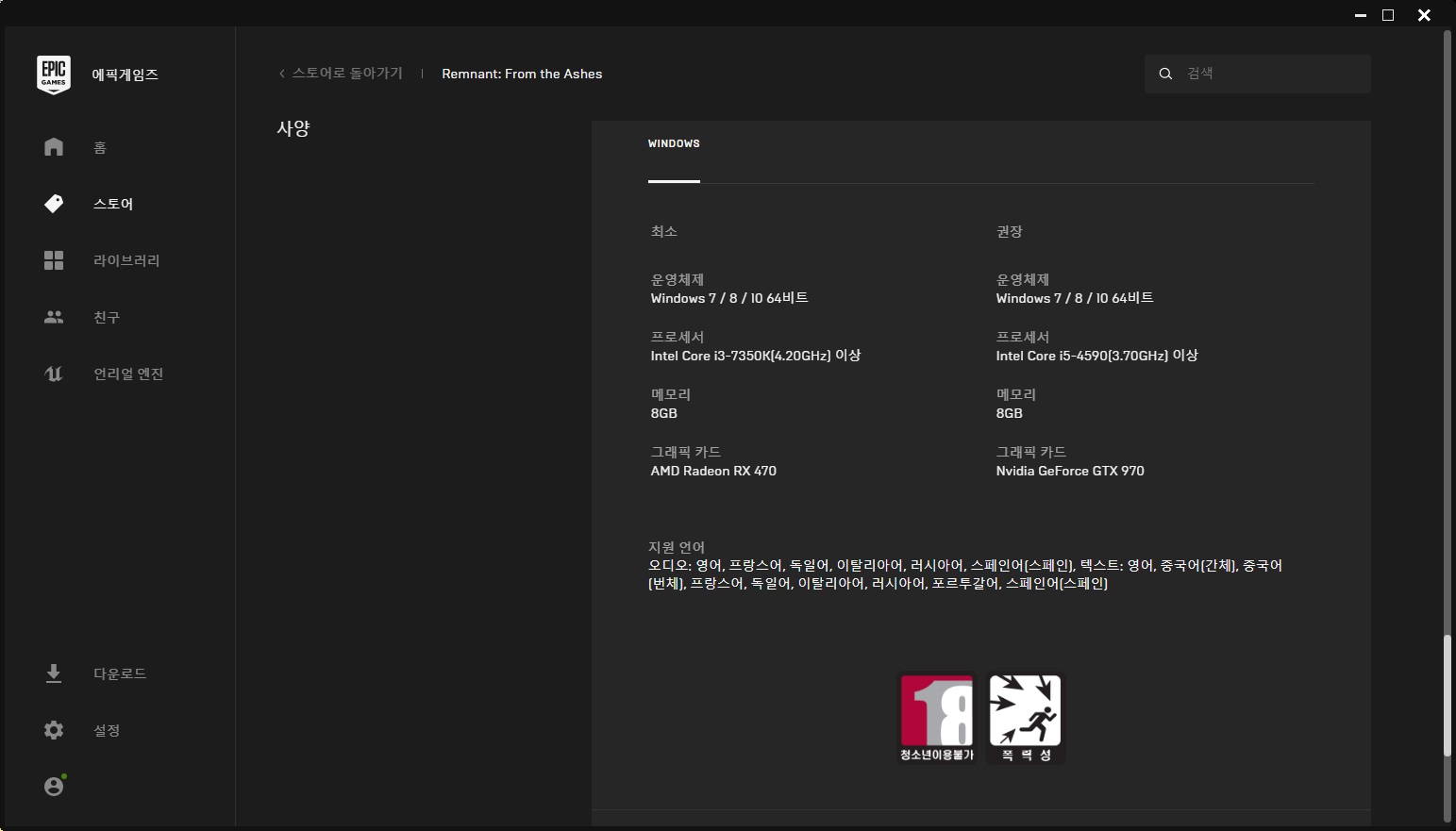Go to 친구 menu label

point(107,317)
